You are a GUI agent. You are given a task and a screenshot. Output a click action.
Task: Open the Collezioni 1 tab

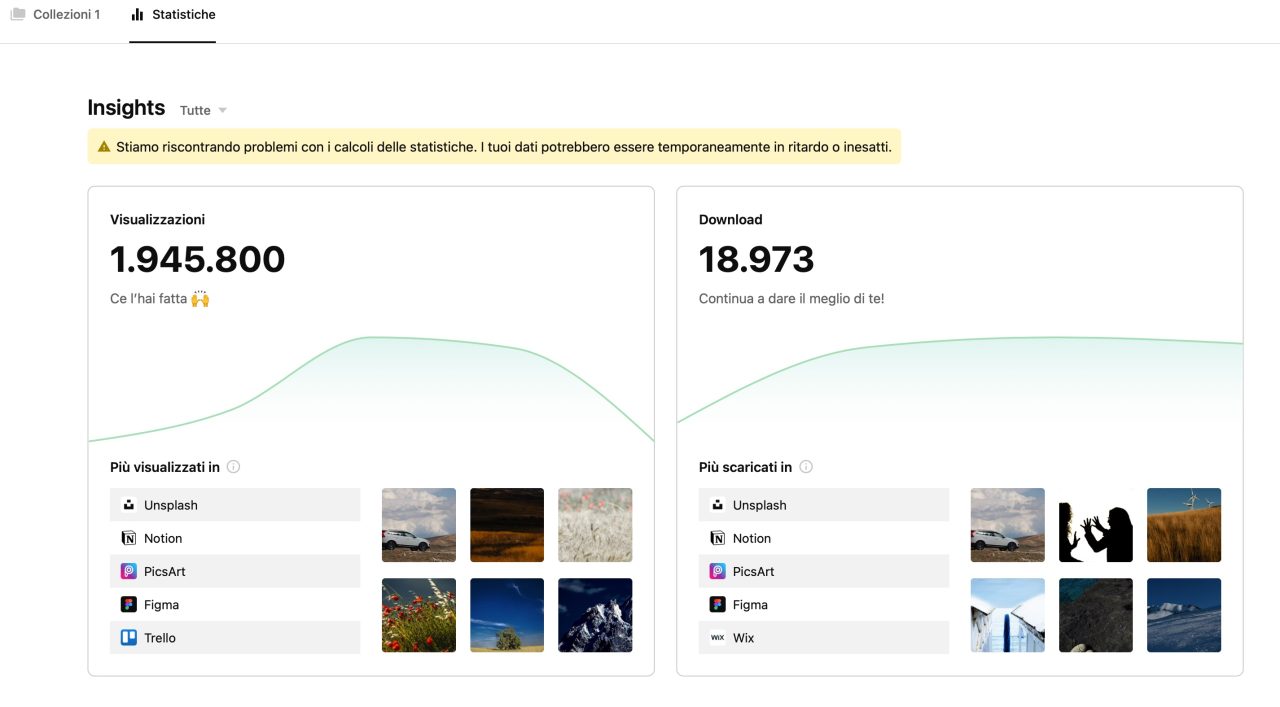(55, 15)
